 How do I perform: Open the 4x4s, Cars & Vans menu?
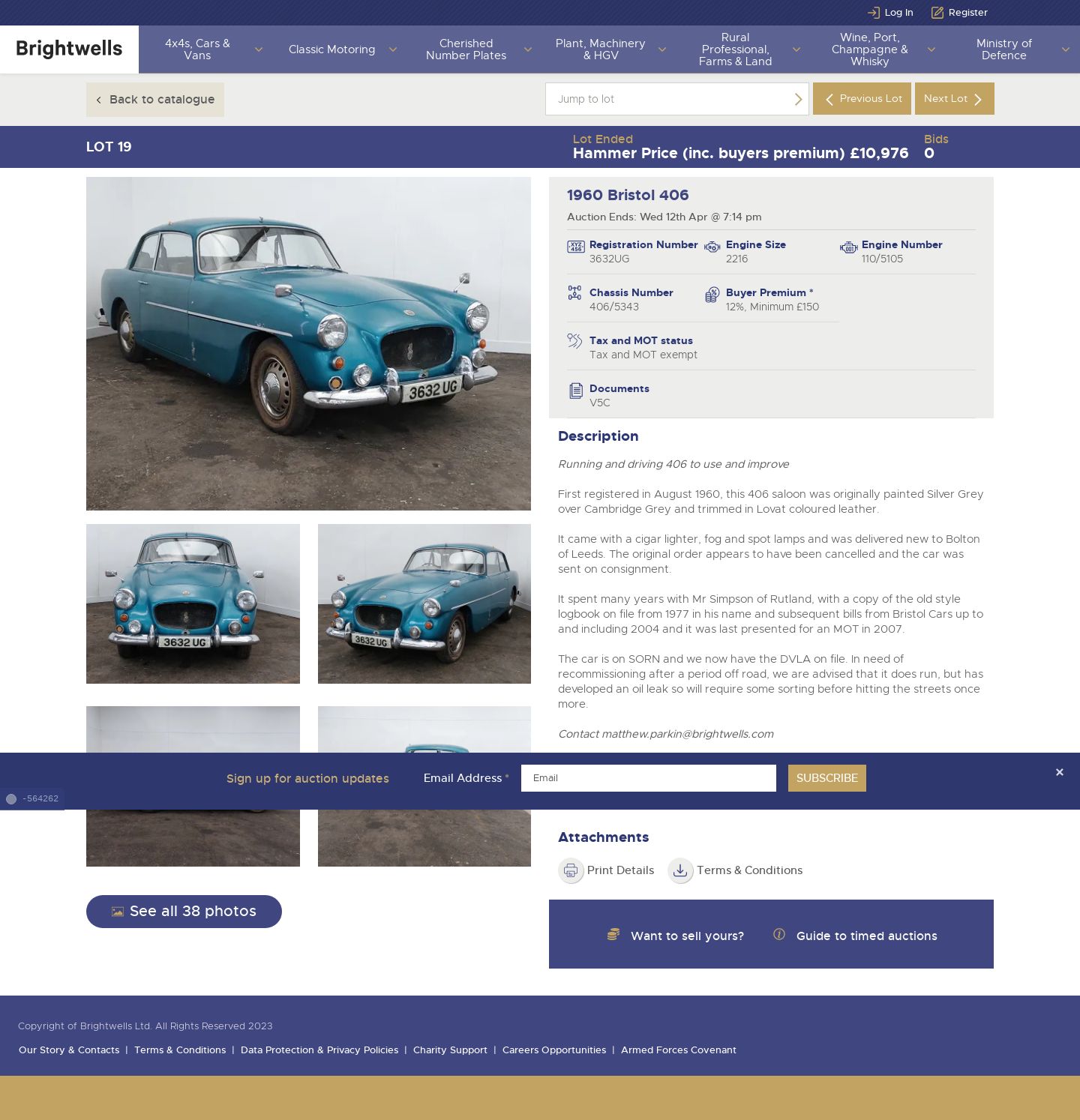197,49
